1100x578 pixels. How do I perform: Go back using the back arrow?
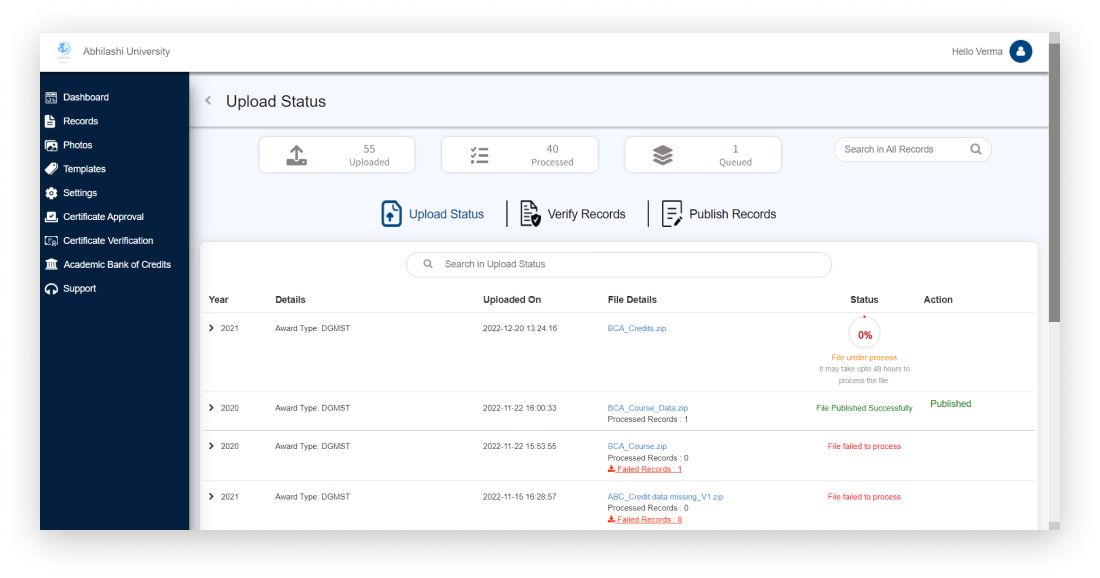tap(207, 100)
